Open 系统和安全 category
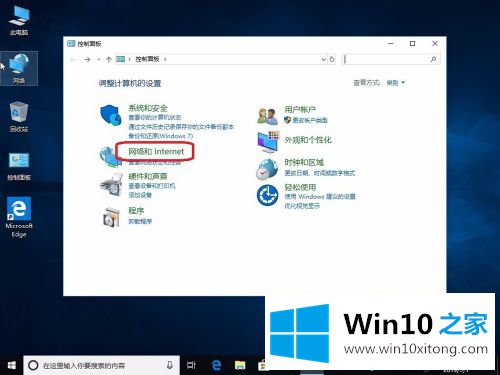 point(148,108)
